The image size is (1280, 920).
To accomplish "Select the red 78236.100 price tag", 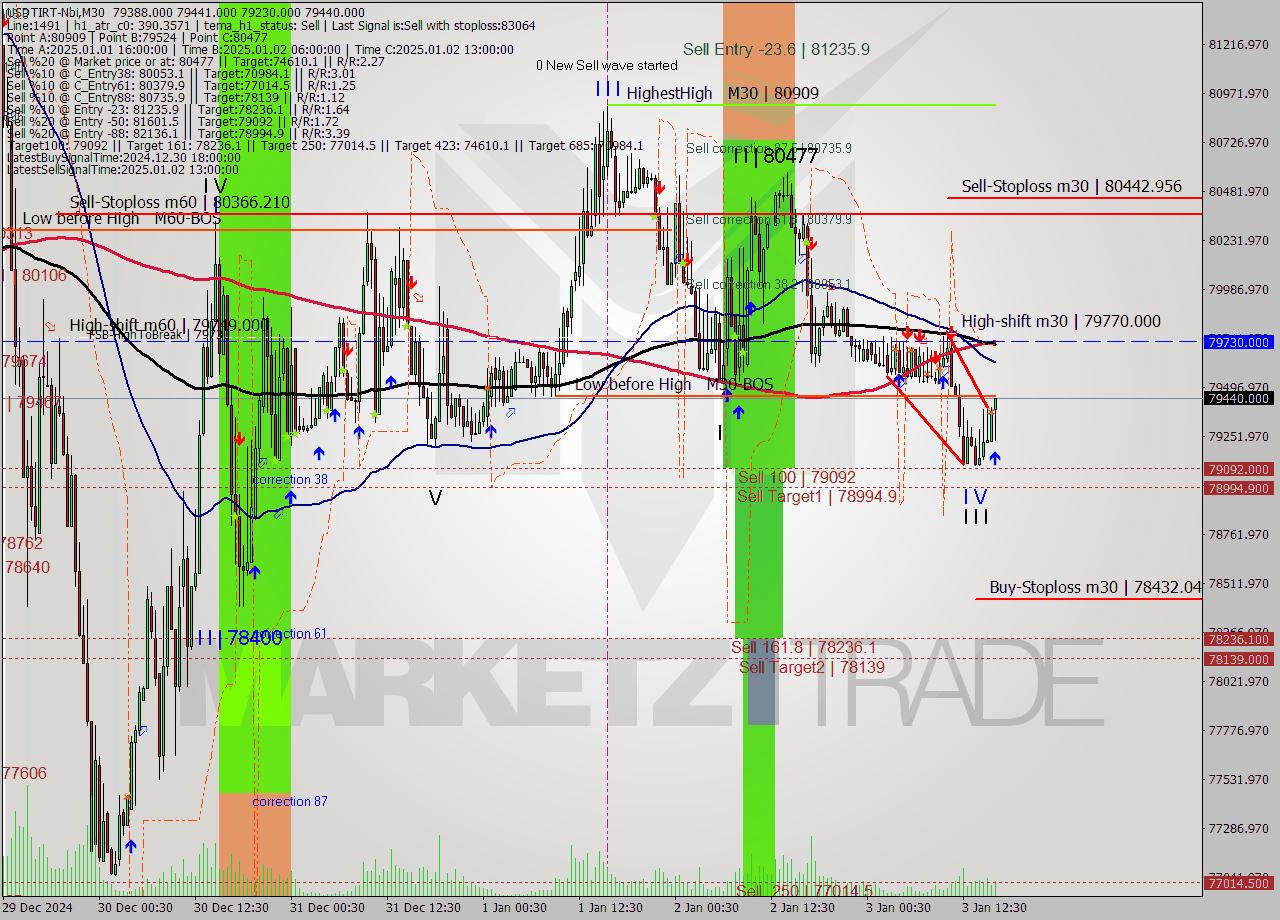I will pyautogui.click(x=1239, y=639).
